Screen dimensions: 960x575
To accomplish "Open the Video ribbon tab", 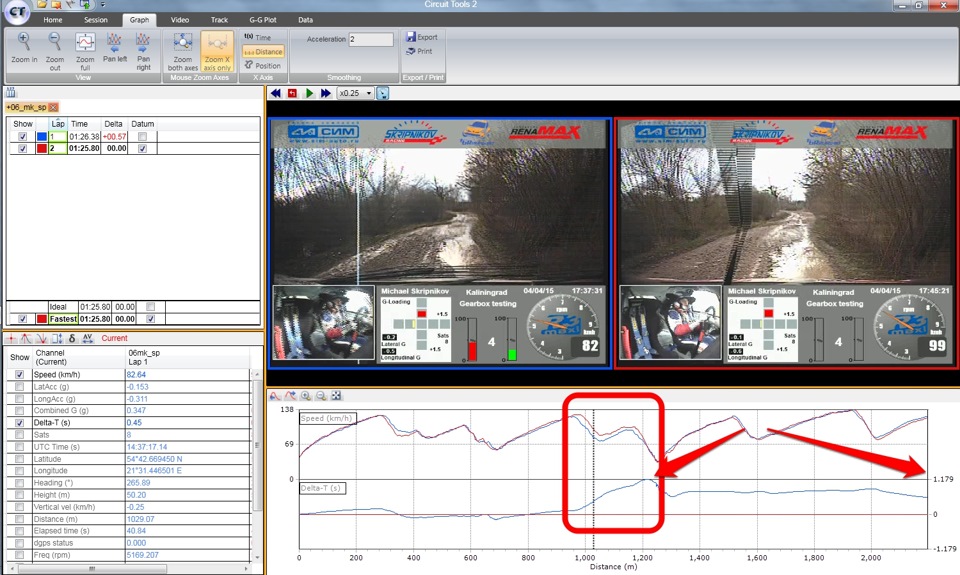I will click(x=179, y=20).
